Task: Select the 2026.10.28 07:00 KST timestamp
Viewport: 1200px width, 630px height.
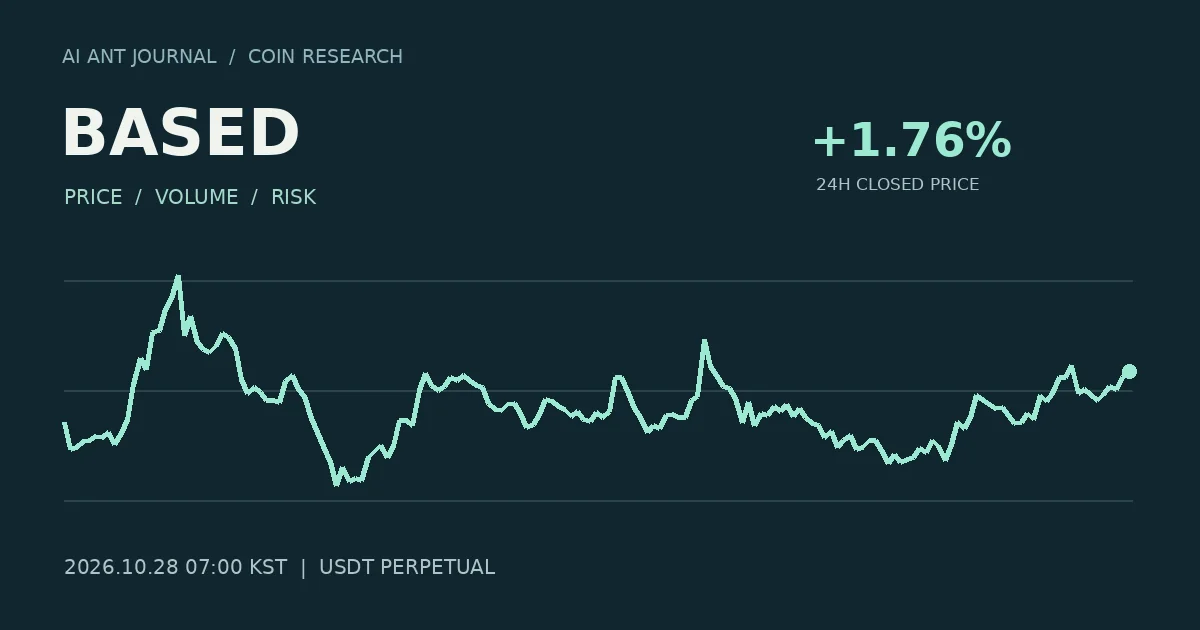Action: click(175, 567)
